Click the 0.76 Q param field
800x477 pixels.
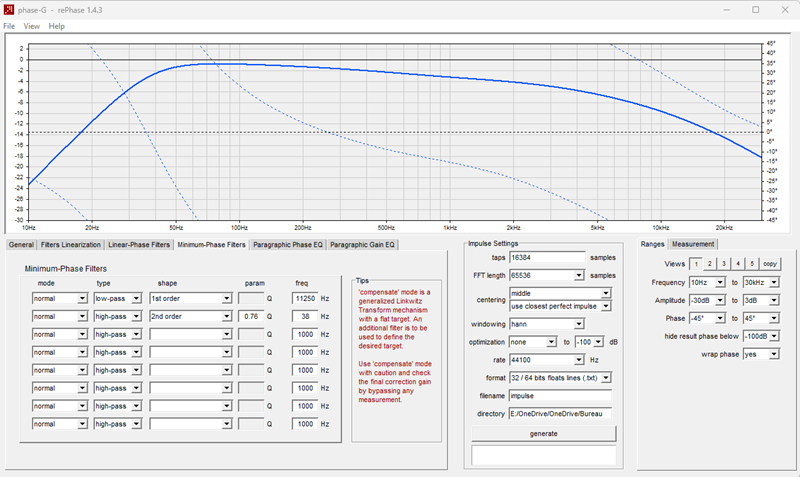click(251, 316)
